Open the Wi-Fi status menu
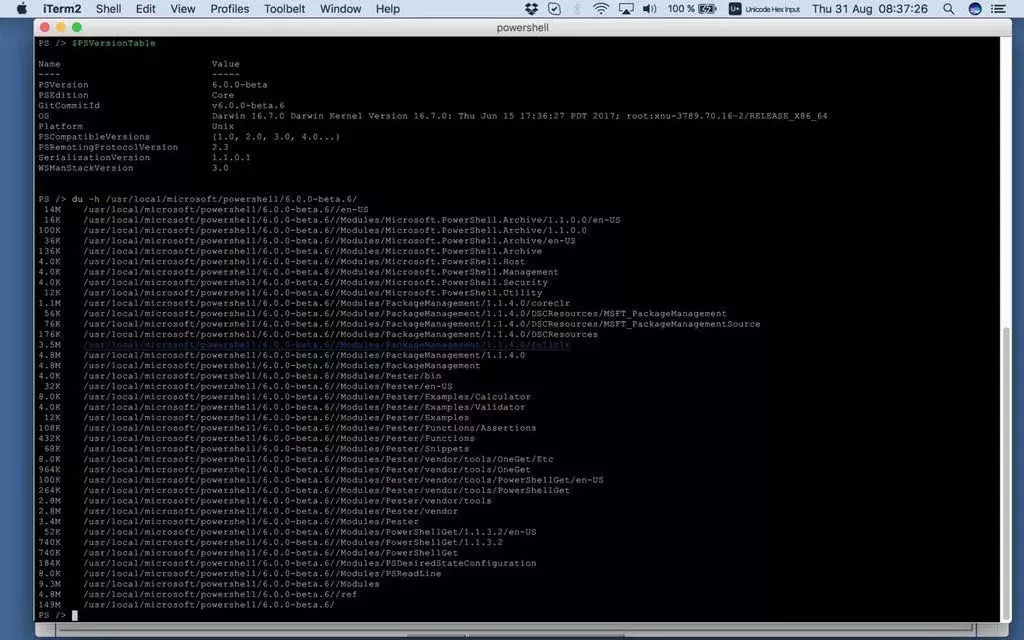The image size is (1024, 640). click(x=601, y=8)
